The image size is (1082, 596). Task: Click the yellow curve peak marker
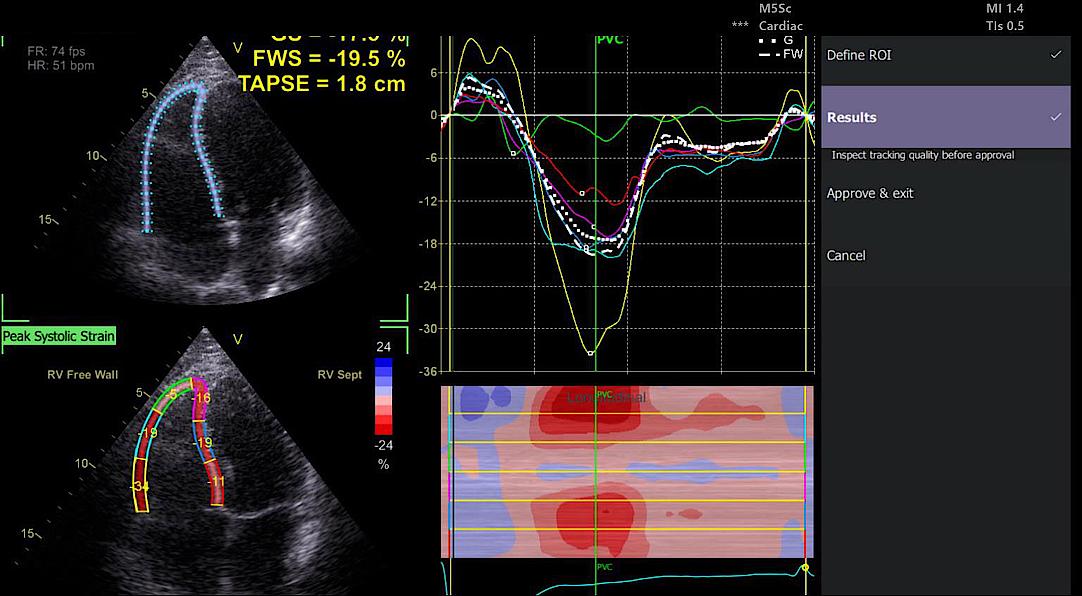(590, 353)
